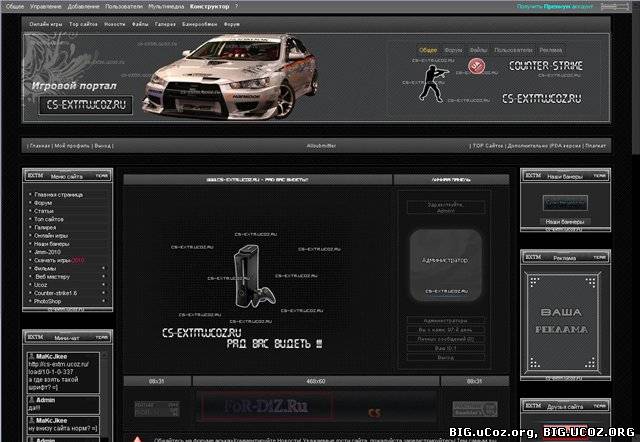The width and height of the screenshot is (640, 442).
Task: Switch to the Форум header tab
Action: [x=453, y=50]
